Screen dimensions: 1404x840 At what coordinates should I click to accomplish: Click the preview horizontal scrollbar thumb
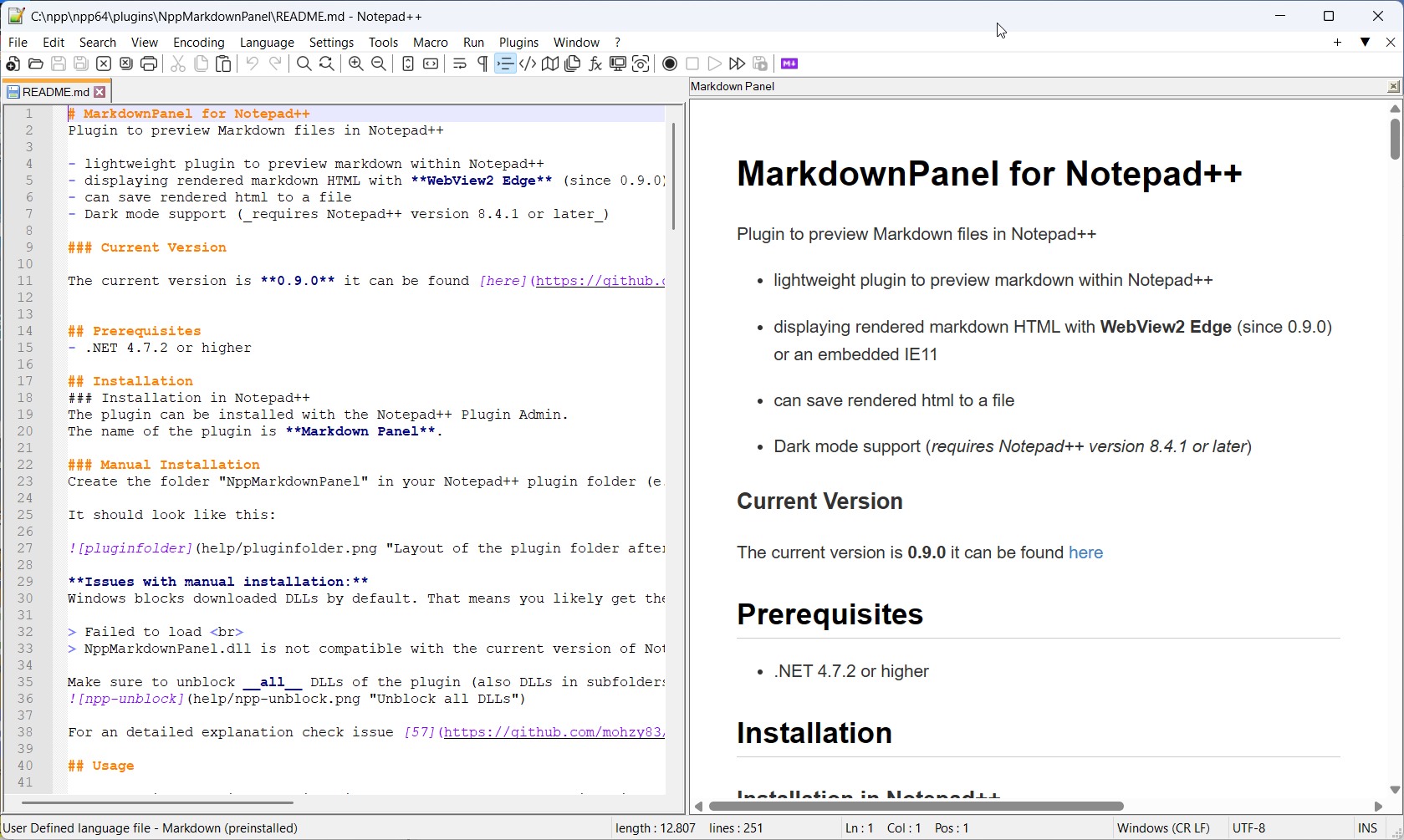click(x=916, y=807)
